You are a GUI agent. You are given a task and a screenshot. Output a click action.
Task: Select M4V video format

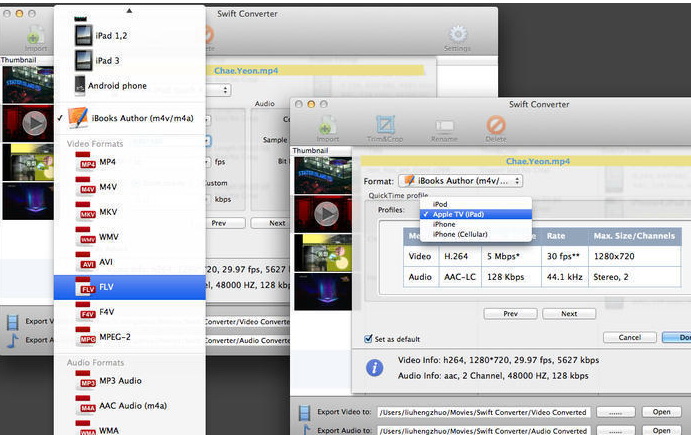tap(130, 187)
